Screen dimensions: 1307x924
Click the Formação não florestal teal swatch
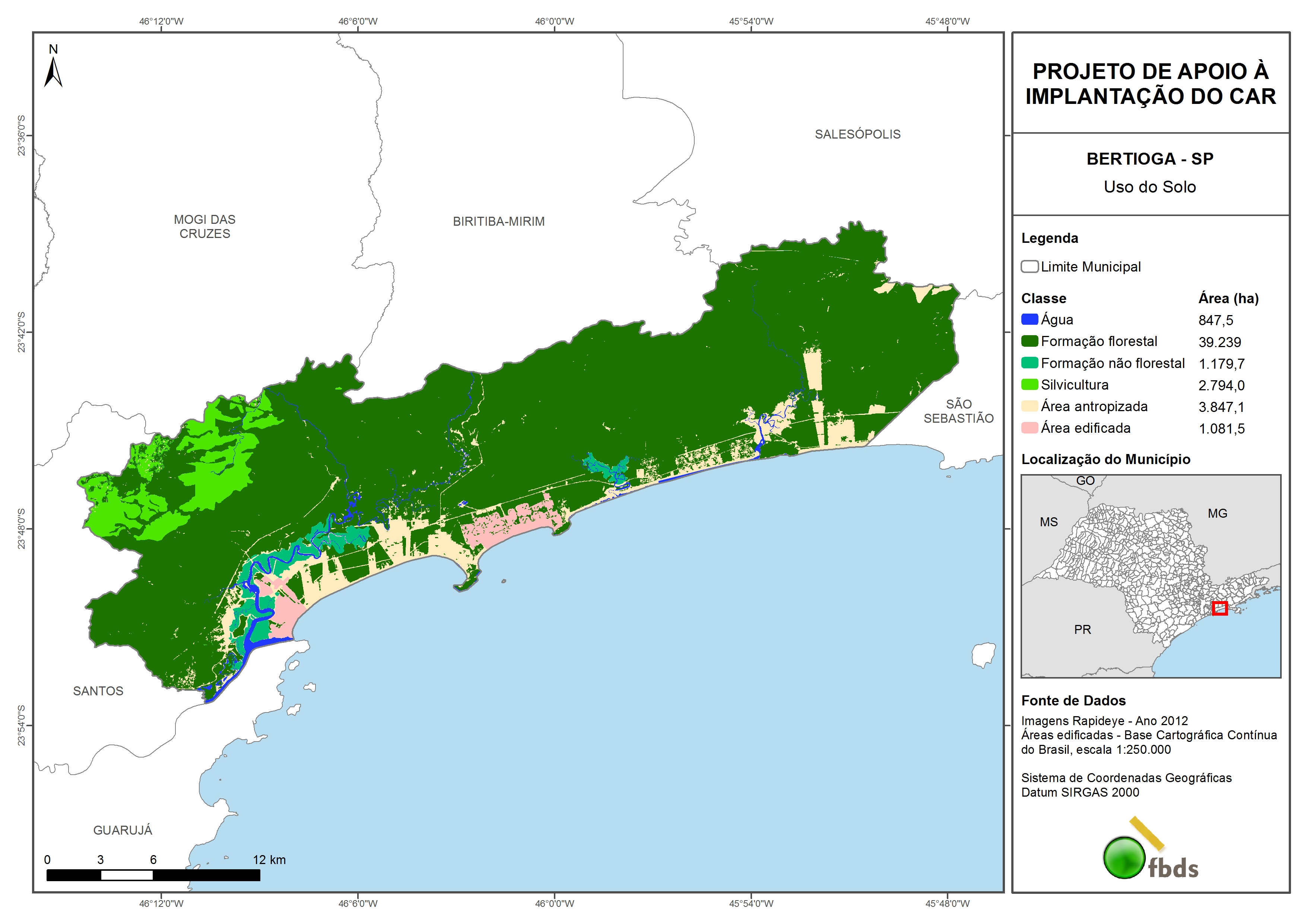(1029, 363)
